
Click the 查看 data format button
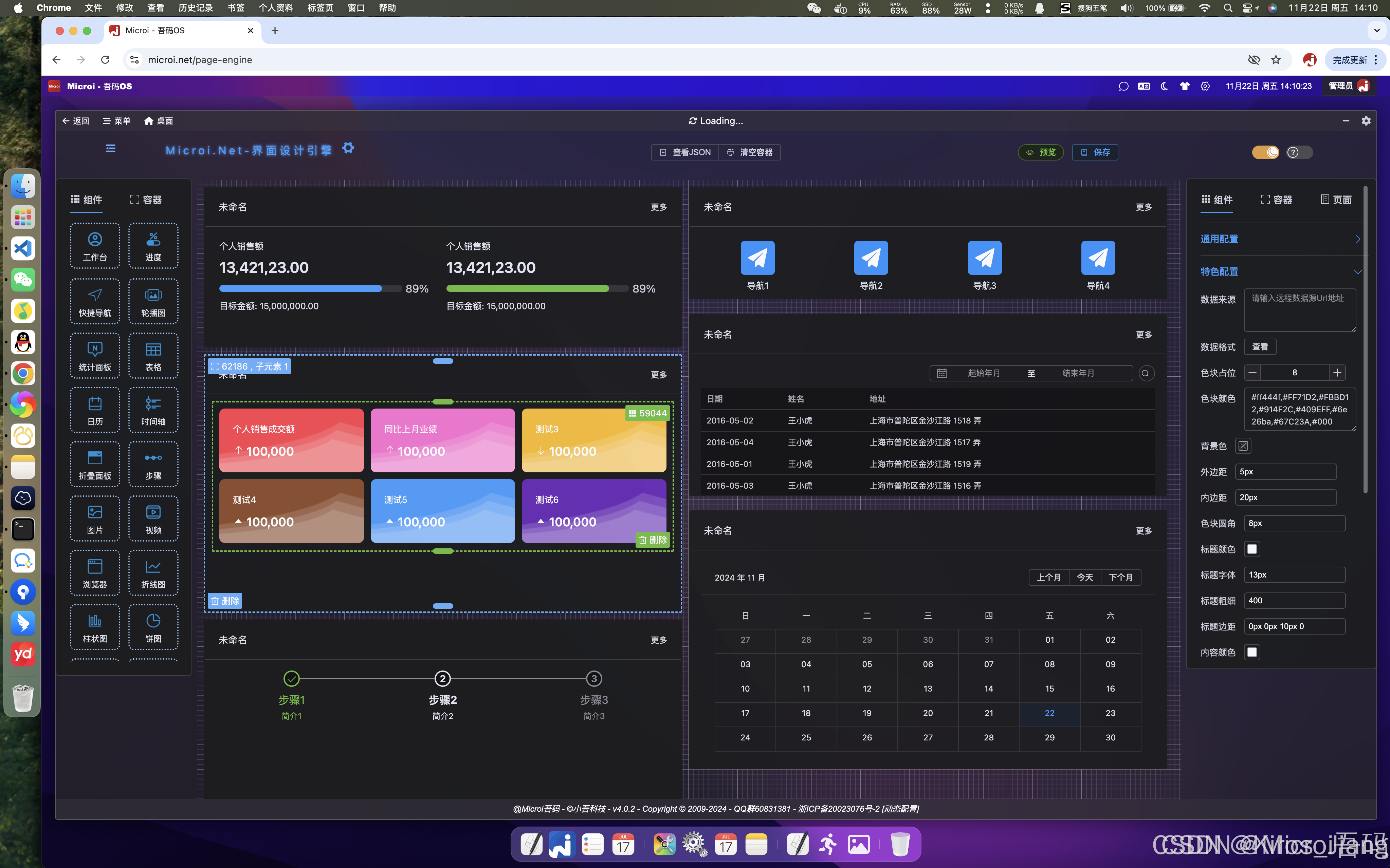[x=1260, y=347]
